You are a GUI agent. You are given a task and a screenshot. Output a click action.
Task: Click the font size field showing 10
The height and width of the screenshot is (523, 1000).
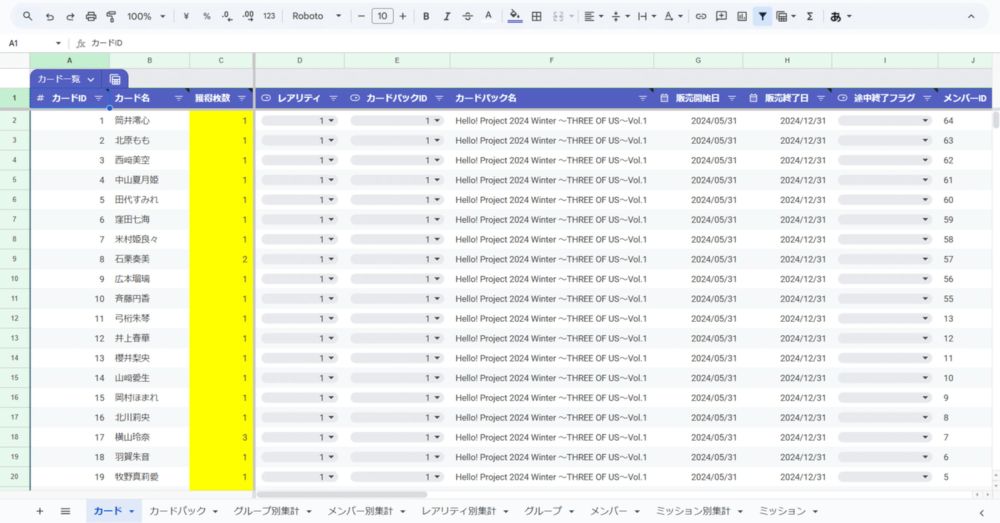[382, 17]
